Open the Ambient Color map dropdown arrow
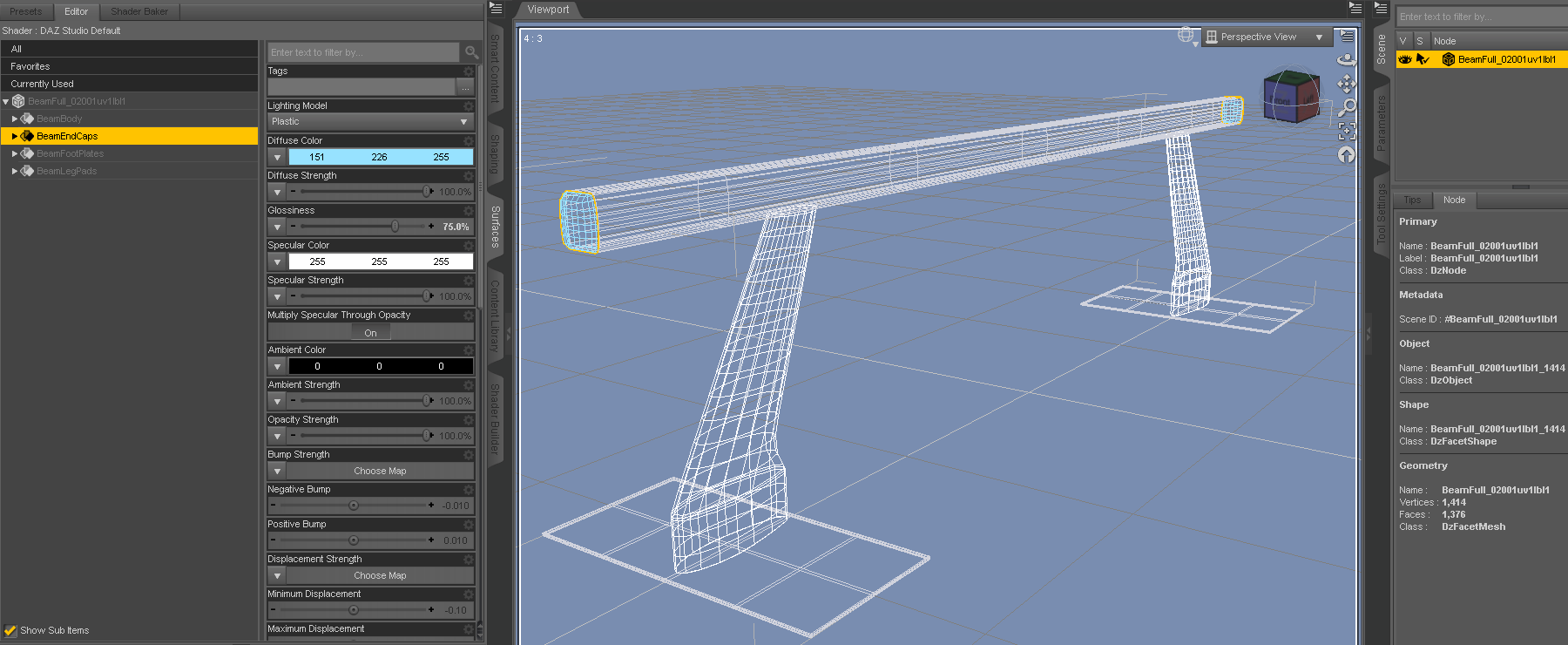The image size is (1568, 645). (x=277, y=367)
